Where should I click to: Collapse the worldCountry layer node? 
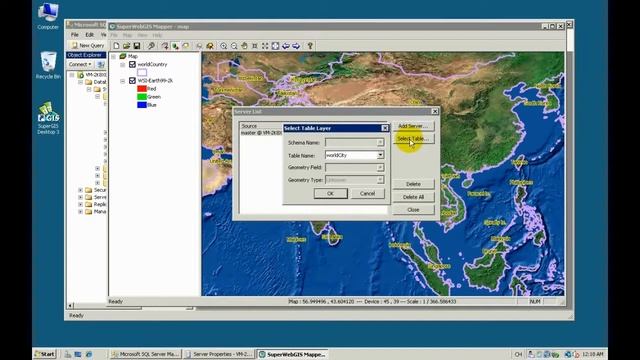click(x=122, y=64)
